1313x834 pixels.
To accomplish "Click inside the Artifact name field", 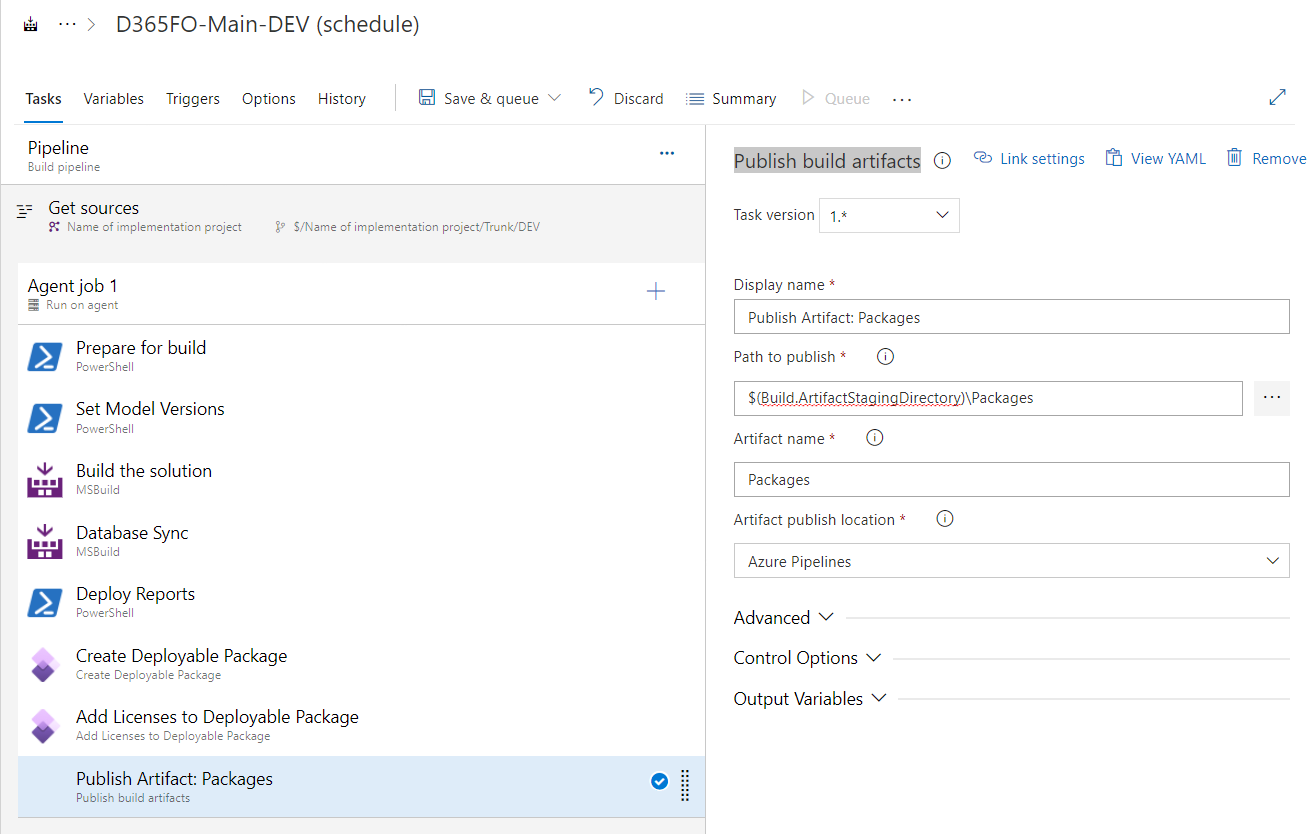I will coord(1010,479).
